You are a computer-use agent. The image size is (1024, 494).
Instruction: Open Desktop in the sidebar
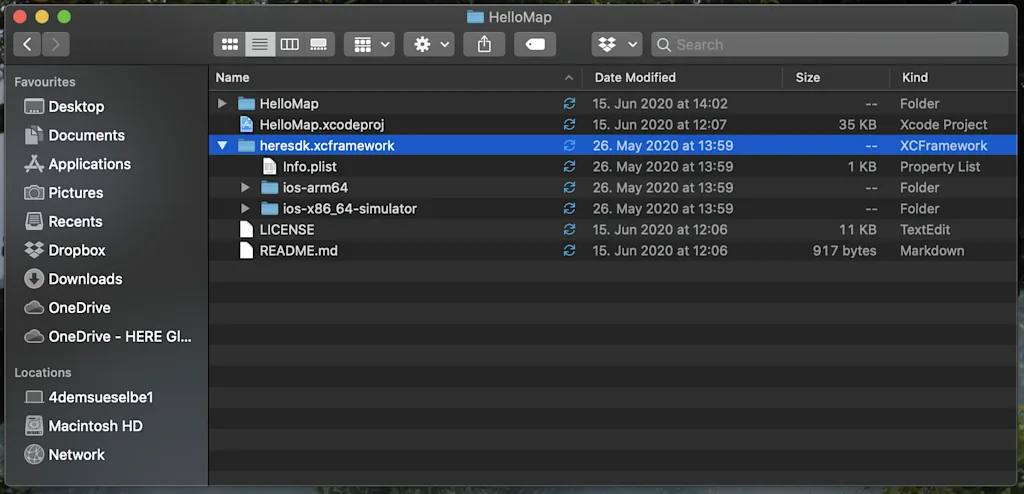tap(76, 107)
